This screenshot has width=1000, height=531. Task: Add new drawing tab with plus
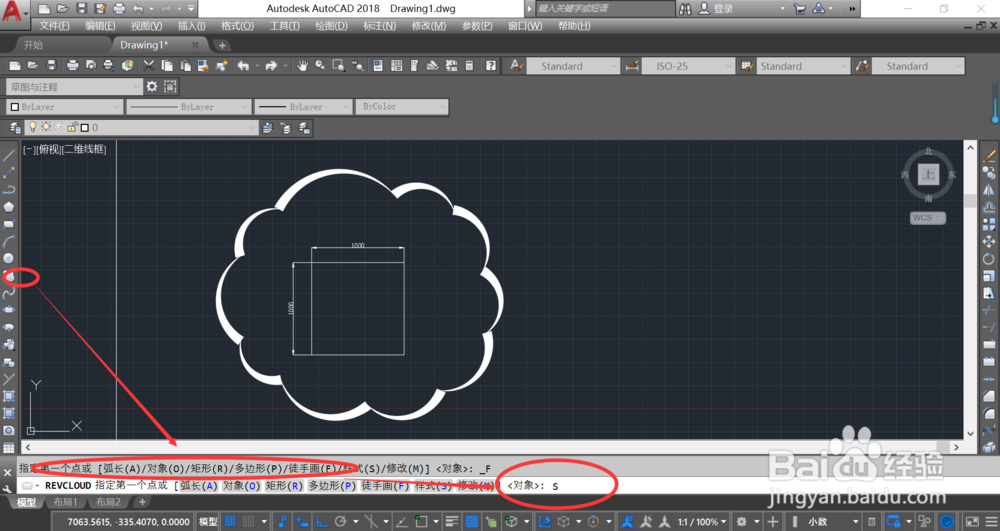222,45
